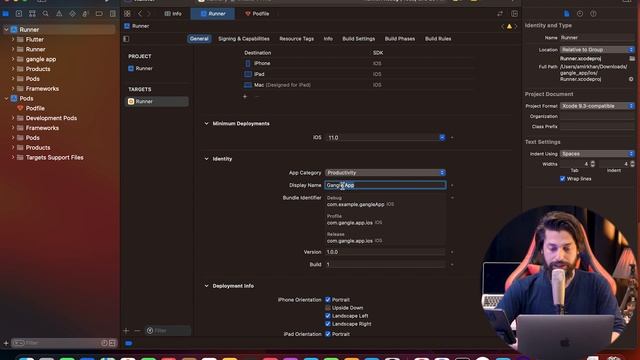
Task: Open the Project Format dropdown
Action: pyautogui.click(x=597, y=106)
